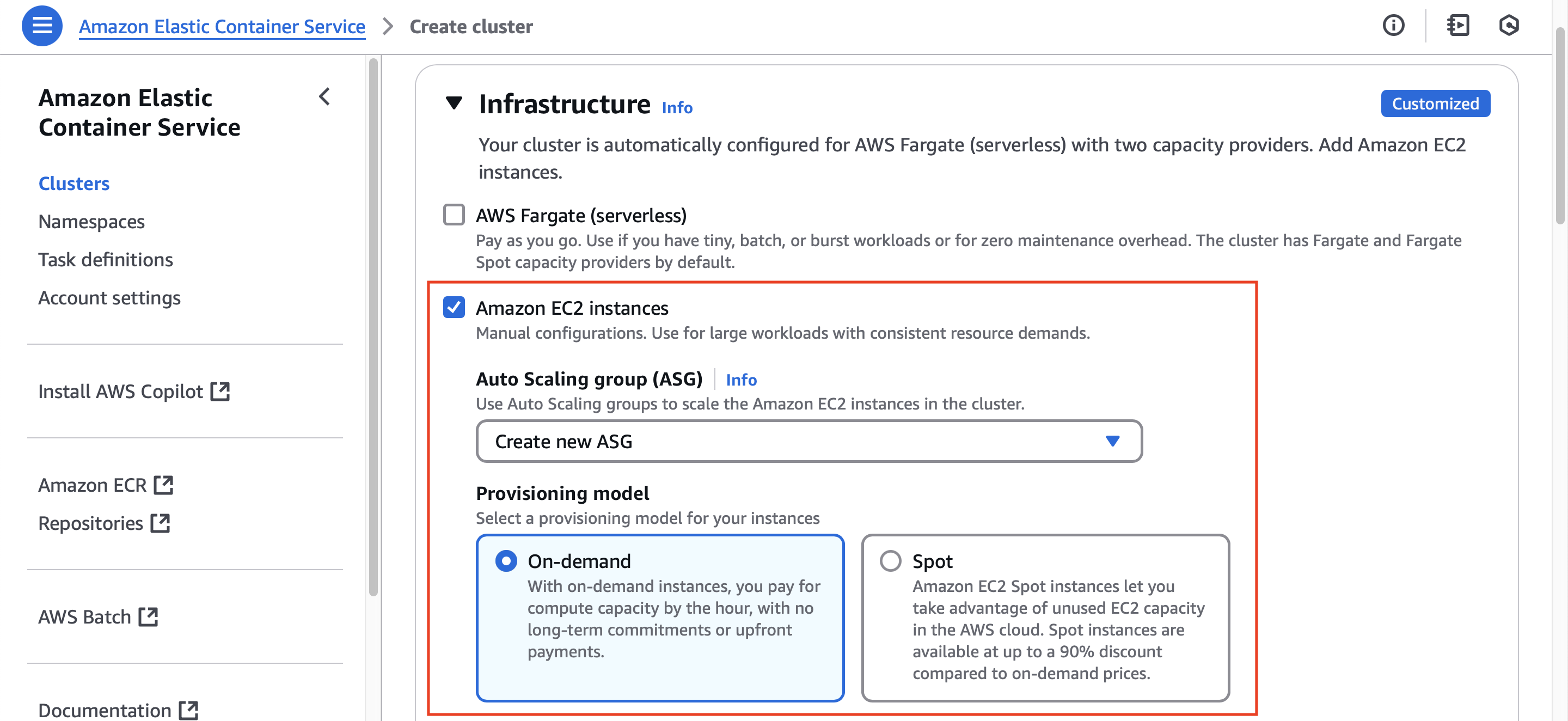The image size is (1568, 721).
Task: Select the On-demand provisioning radio button
Action: pos(506,561)
